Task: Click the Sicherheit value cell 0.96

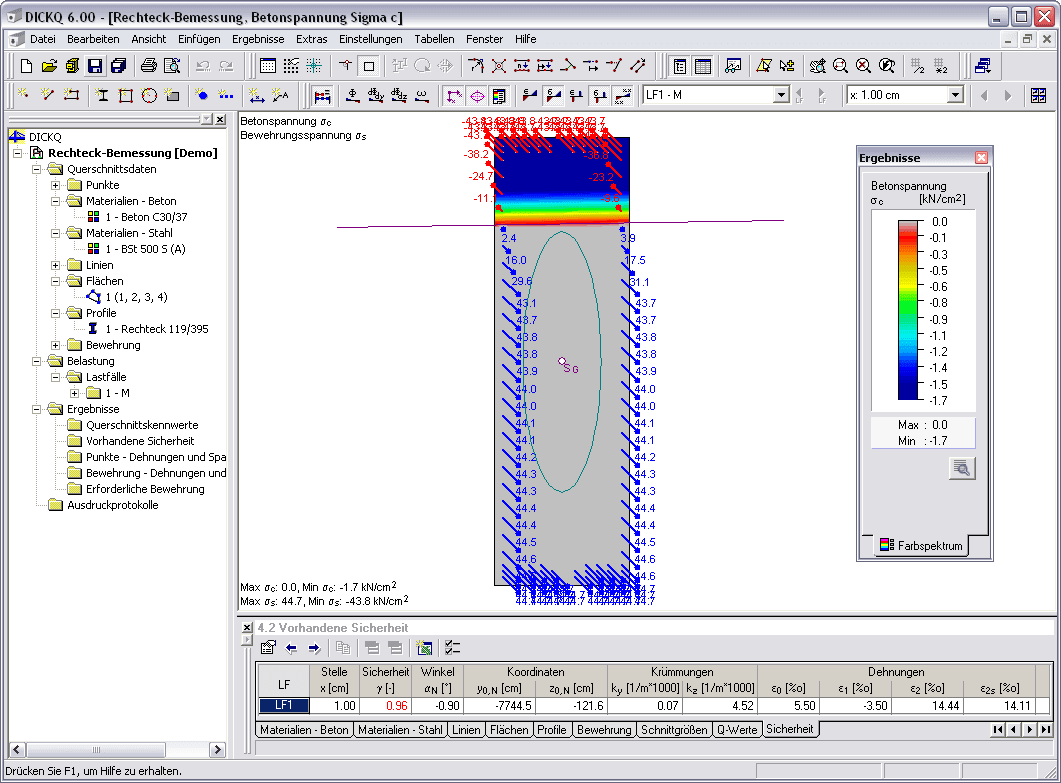Action: point(385,705)
